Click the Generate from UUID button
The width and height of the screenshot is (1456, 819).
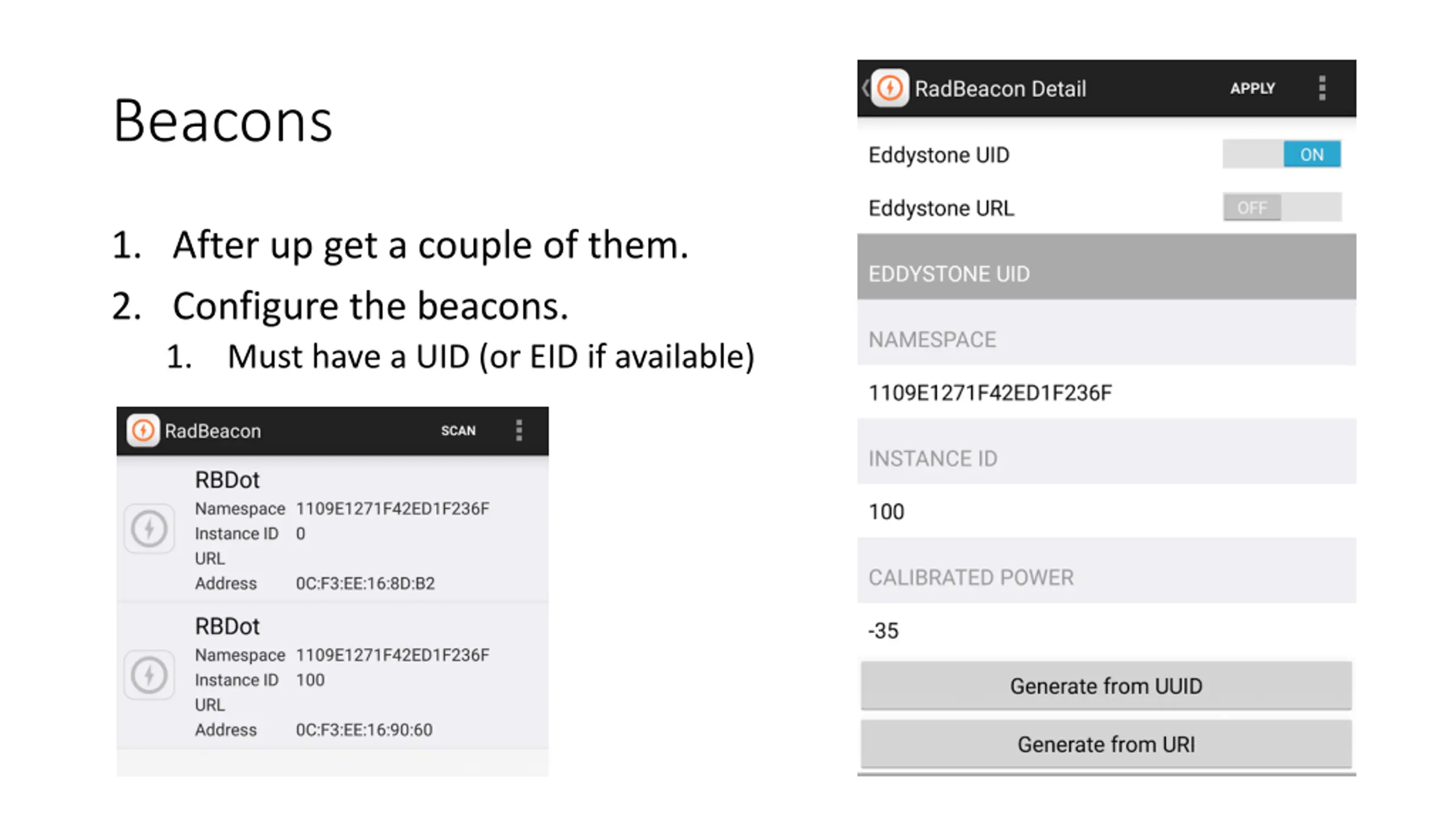(1106, 686)
